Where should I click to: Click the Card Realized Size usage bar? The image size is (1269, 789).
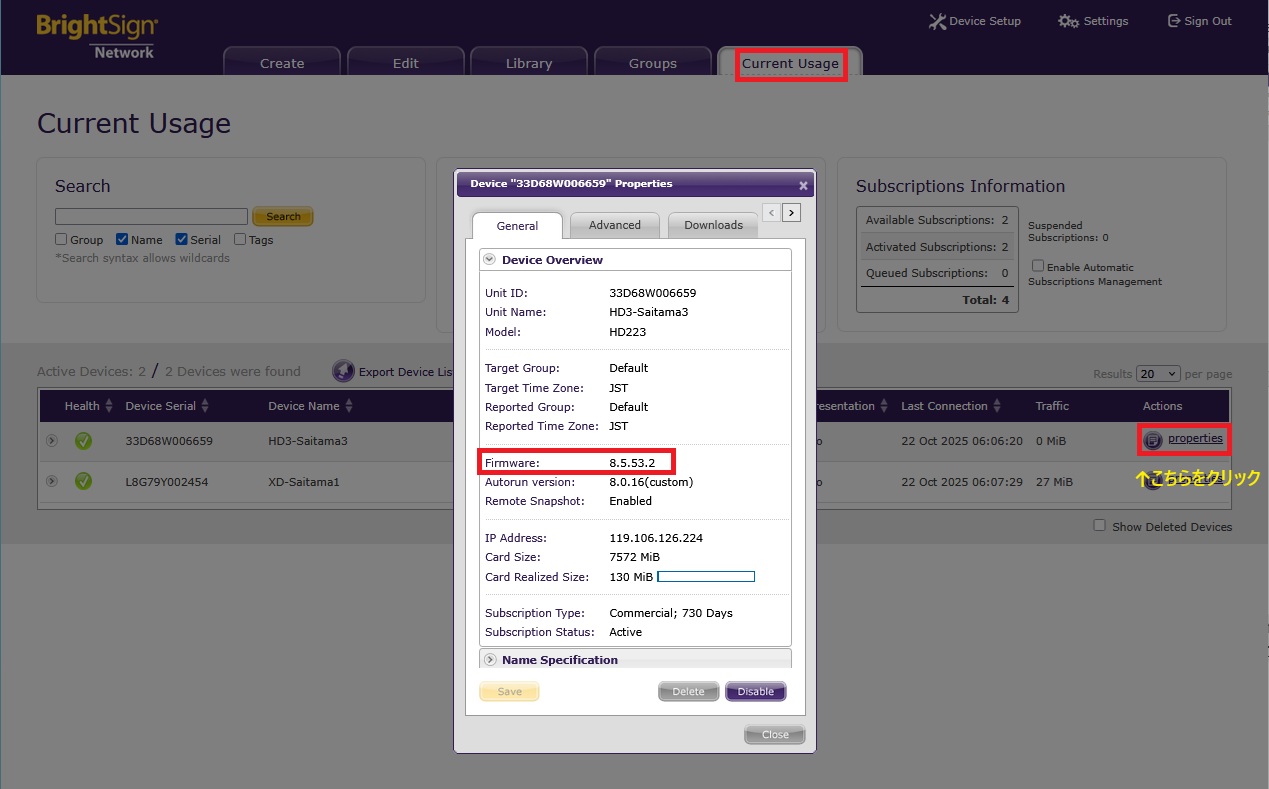706,577
